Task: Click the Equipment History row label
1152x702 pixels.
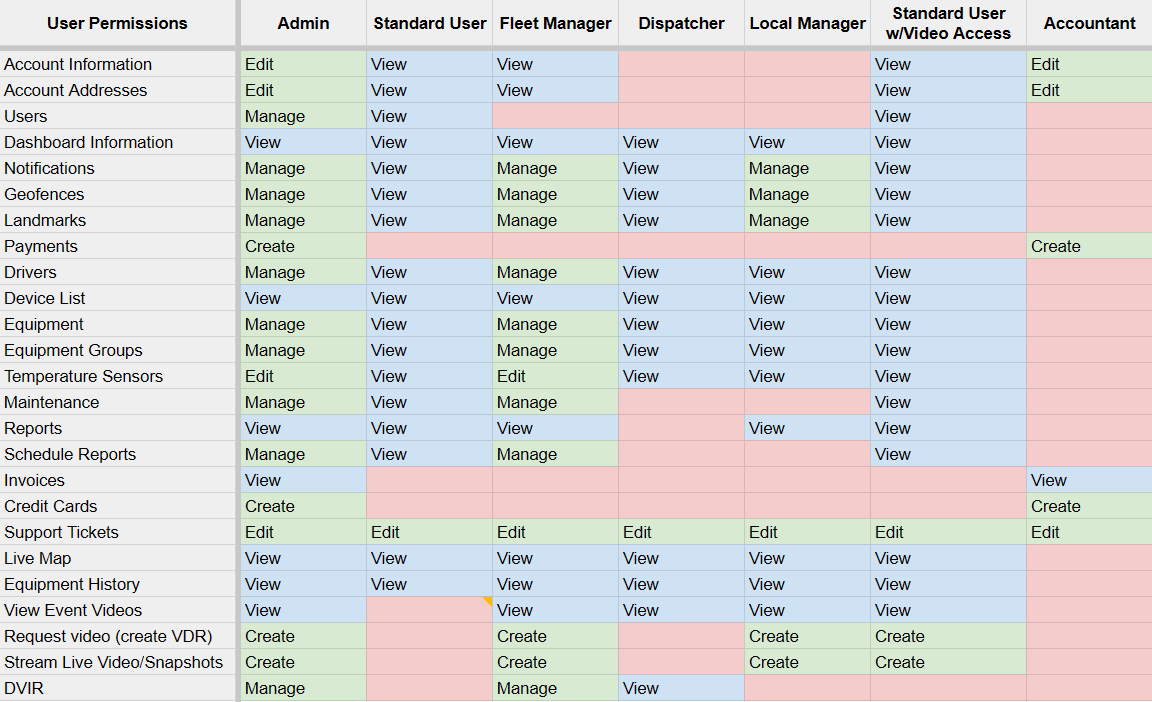Action: pyautogui.click(x=118, y=585)
